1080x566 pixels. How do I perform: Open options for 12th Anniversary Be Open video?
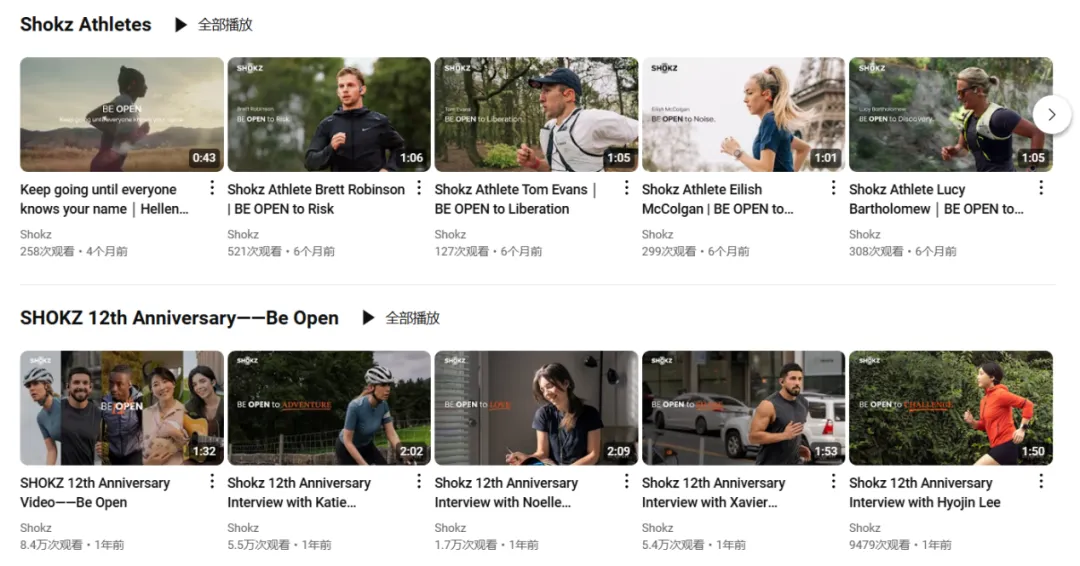[x=211, y=481]
